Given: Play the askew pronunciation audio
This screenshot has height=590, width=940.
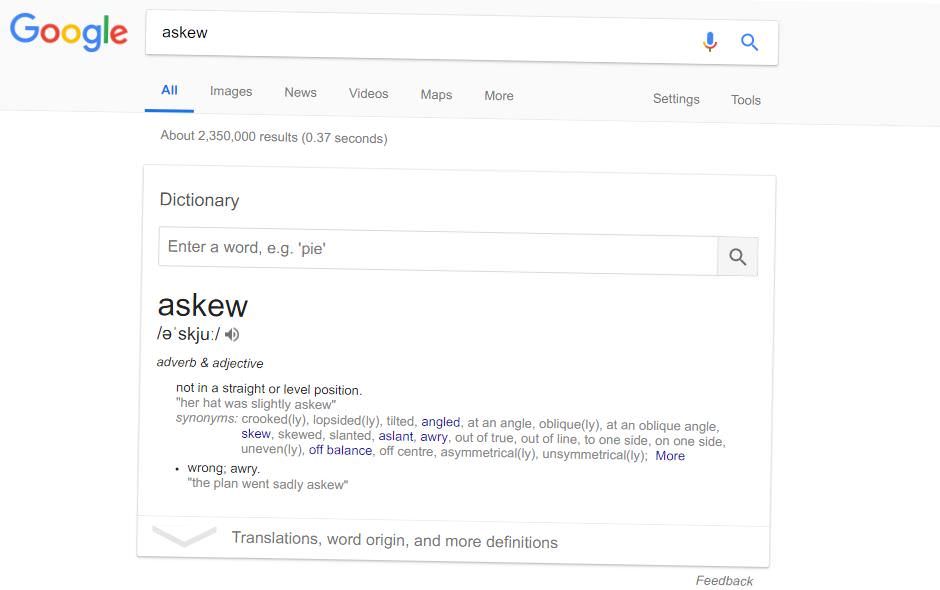Looking at the screenshot, I should click(232, 334).
